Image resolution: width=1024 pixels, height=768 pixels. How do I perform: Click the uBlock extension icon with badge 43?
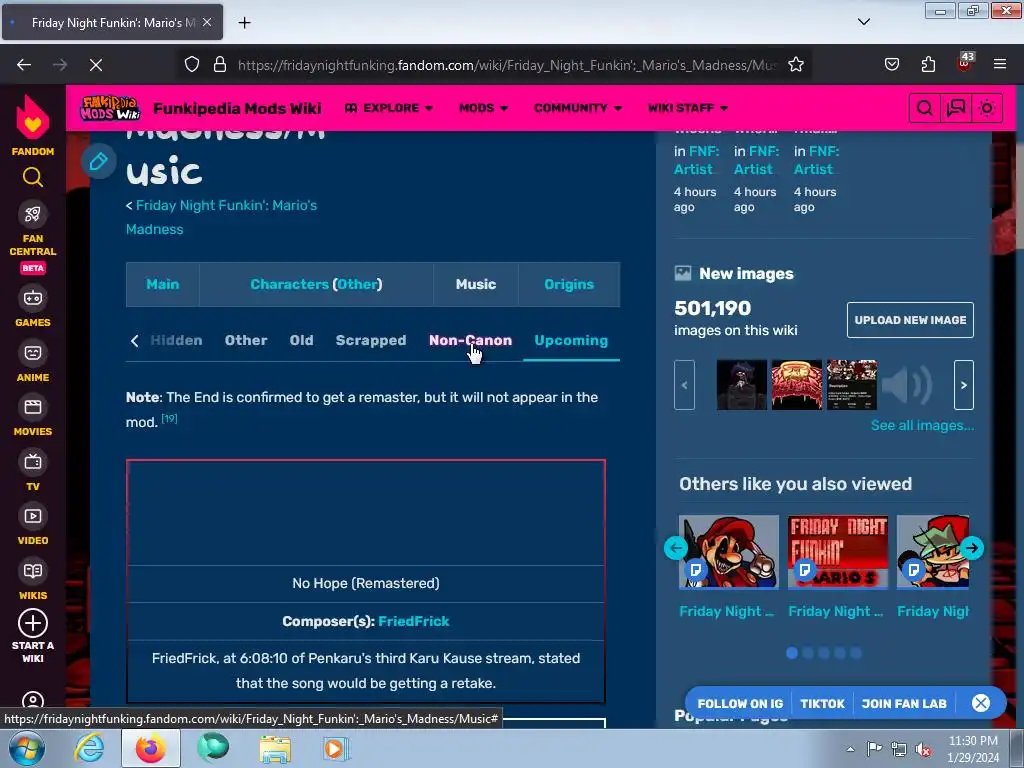pos(965,63)
